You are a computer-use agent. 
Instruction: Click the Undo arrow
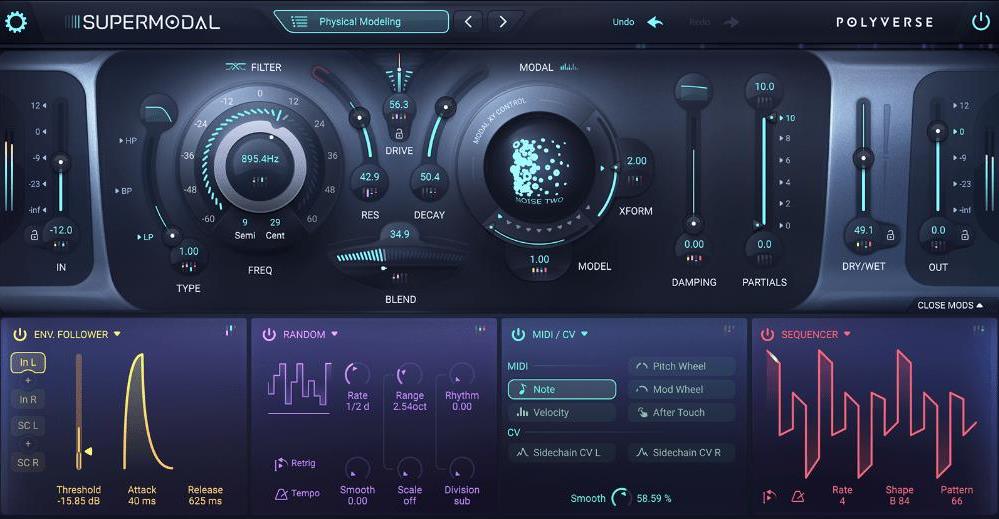(655, 22)
